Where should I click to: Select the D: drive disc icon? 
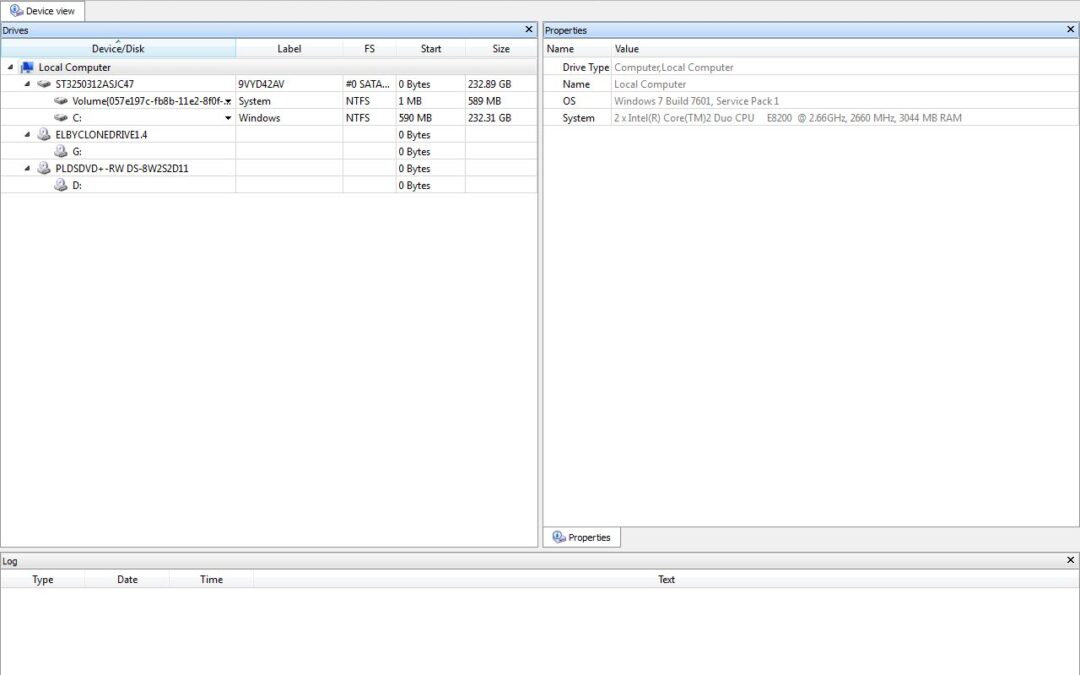[61, 186]
